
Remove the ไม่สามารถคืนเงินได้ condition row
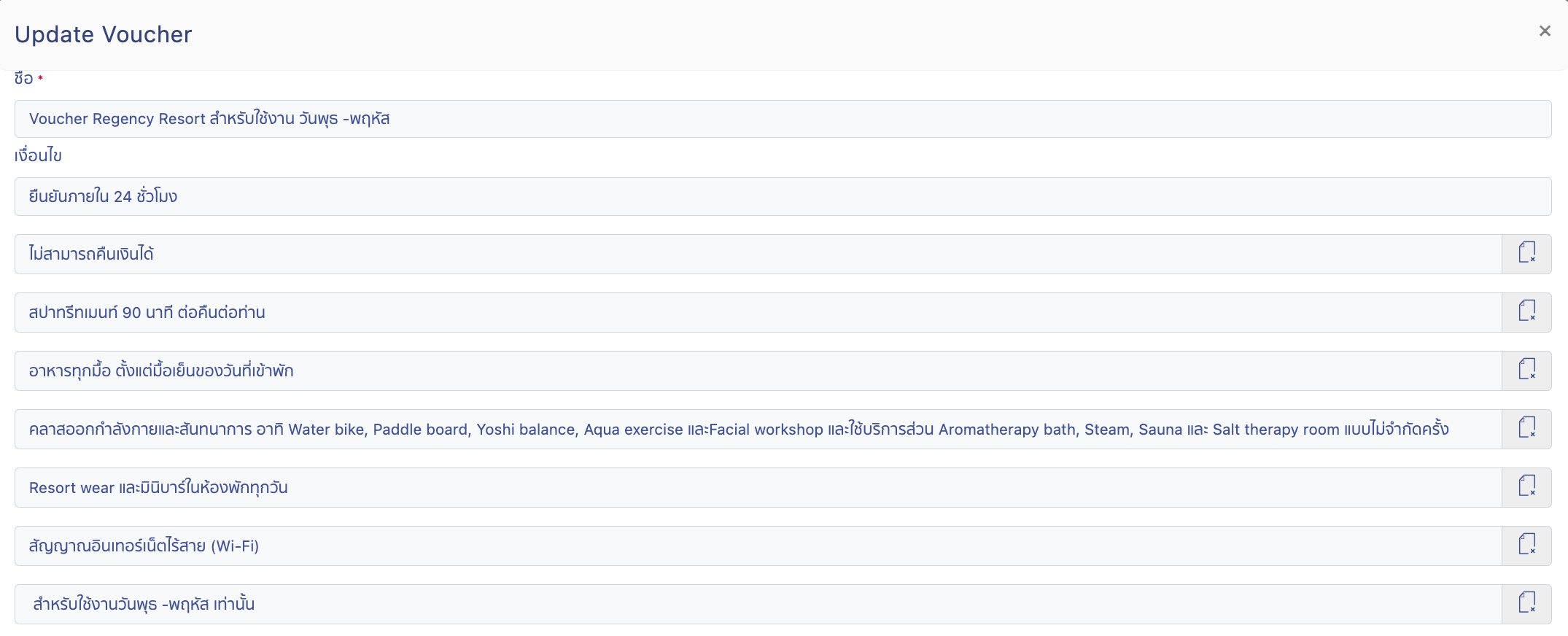[1526, 254]
